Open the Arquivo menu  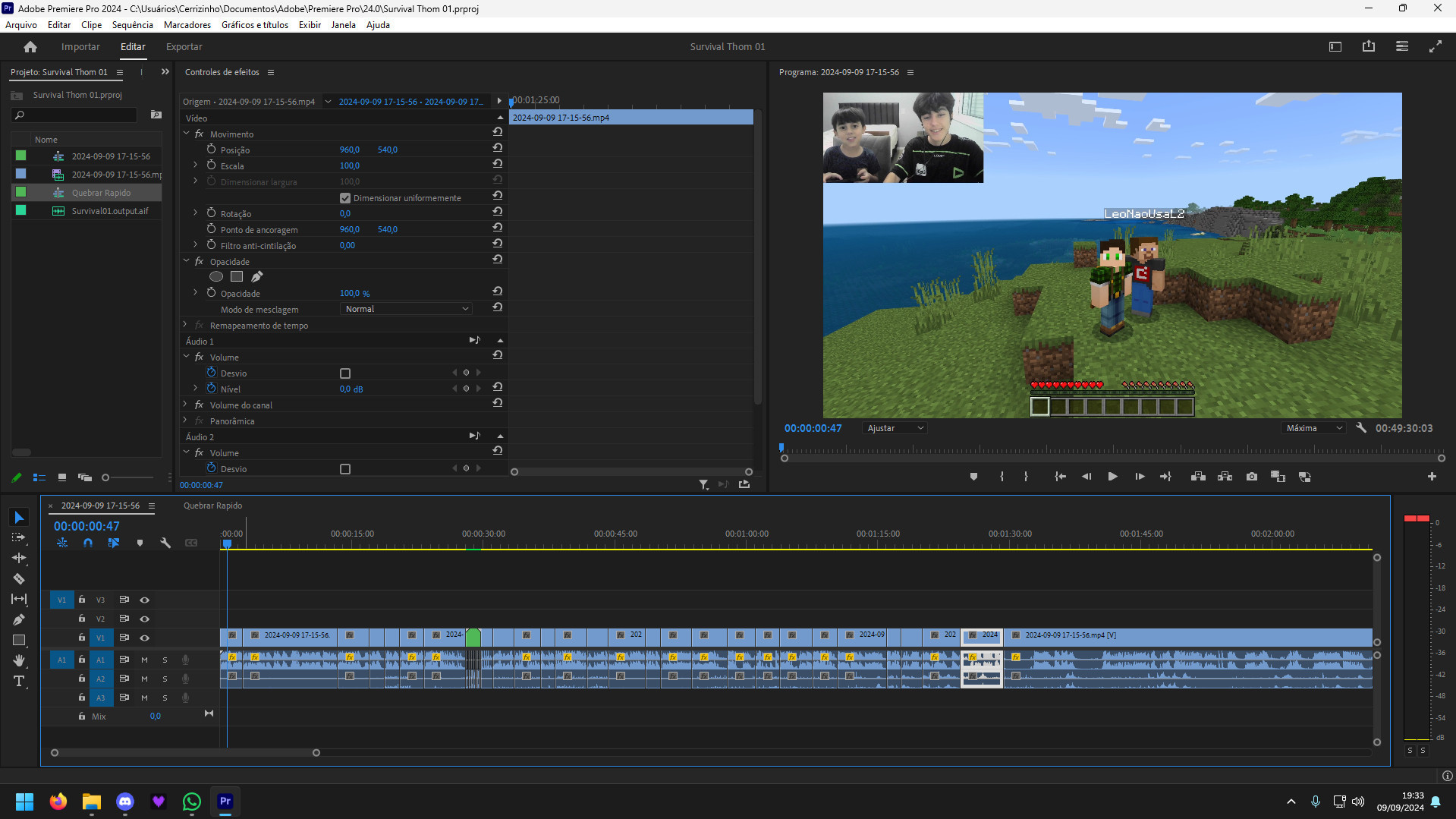[20, 25]
